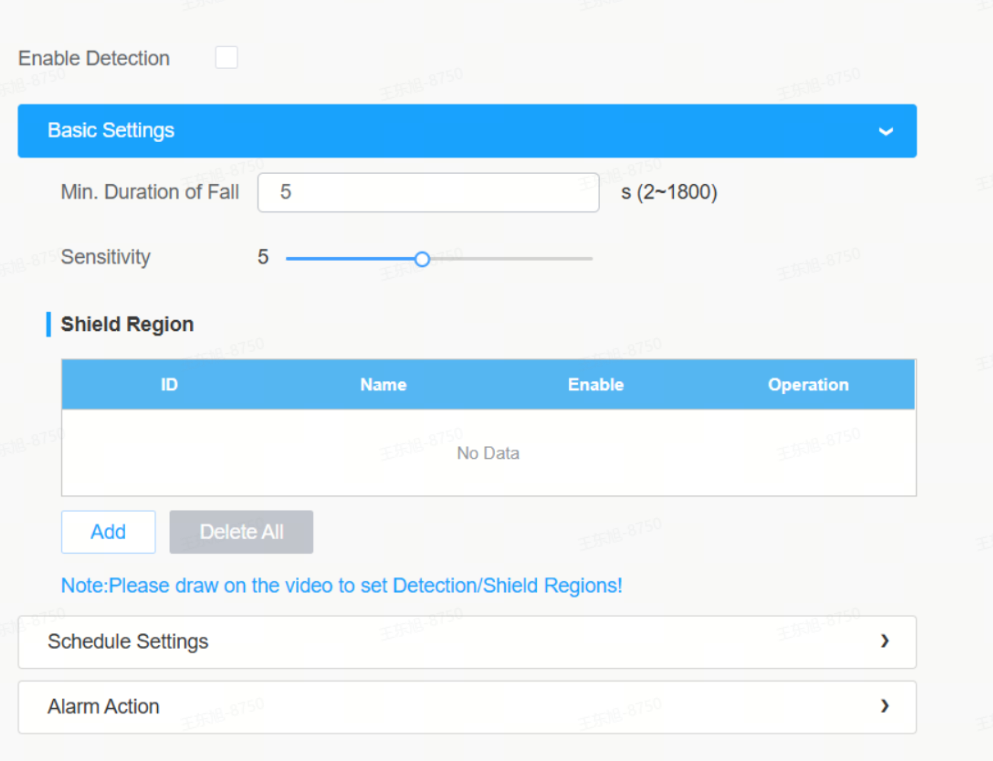Click the Add shield region button
Image resolution: width=993 pixels, height=761 pixels.
tap(108, 532)
